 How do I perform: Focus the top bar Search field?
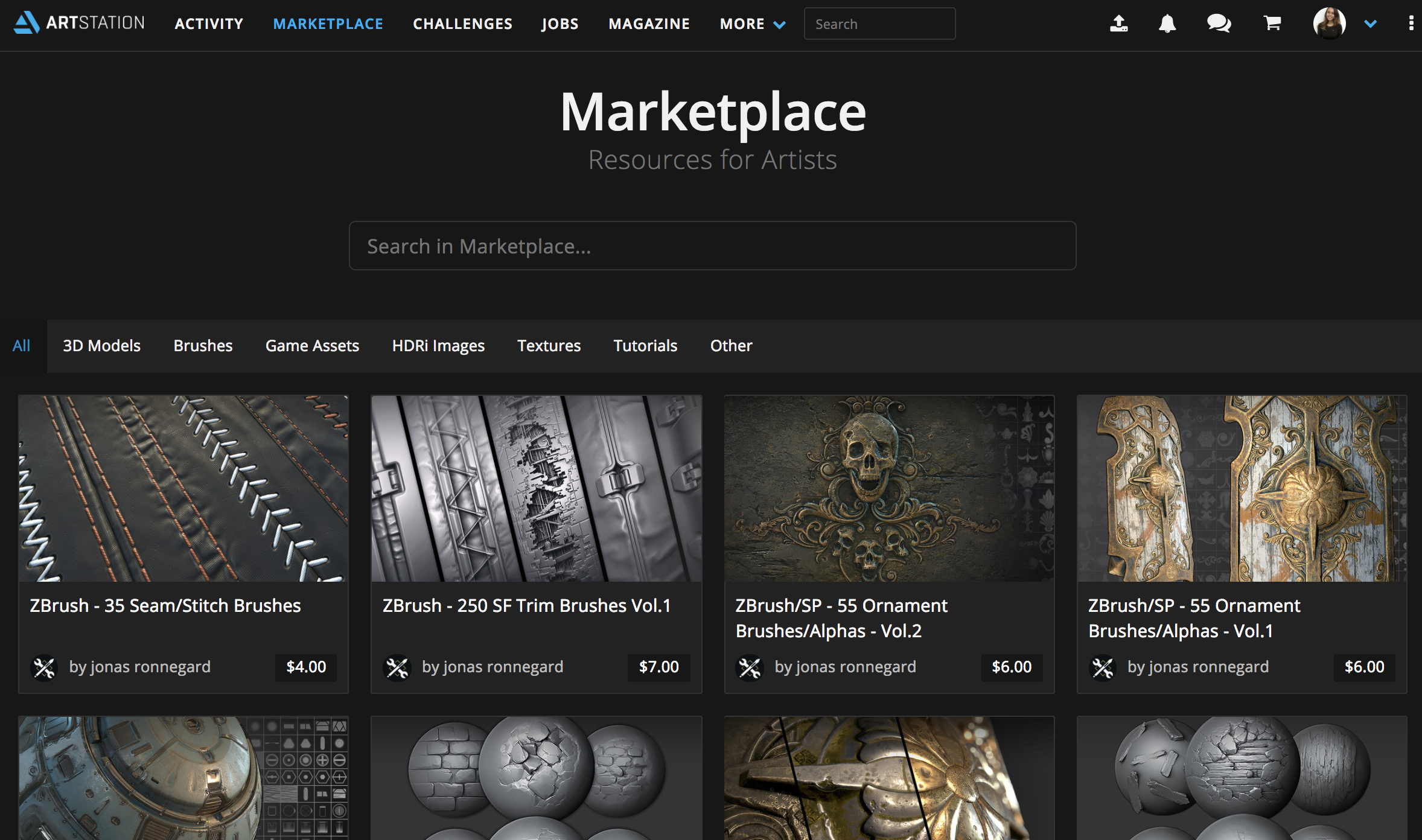click(x=879, y=24)
